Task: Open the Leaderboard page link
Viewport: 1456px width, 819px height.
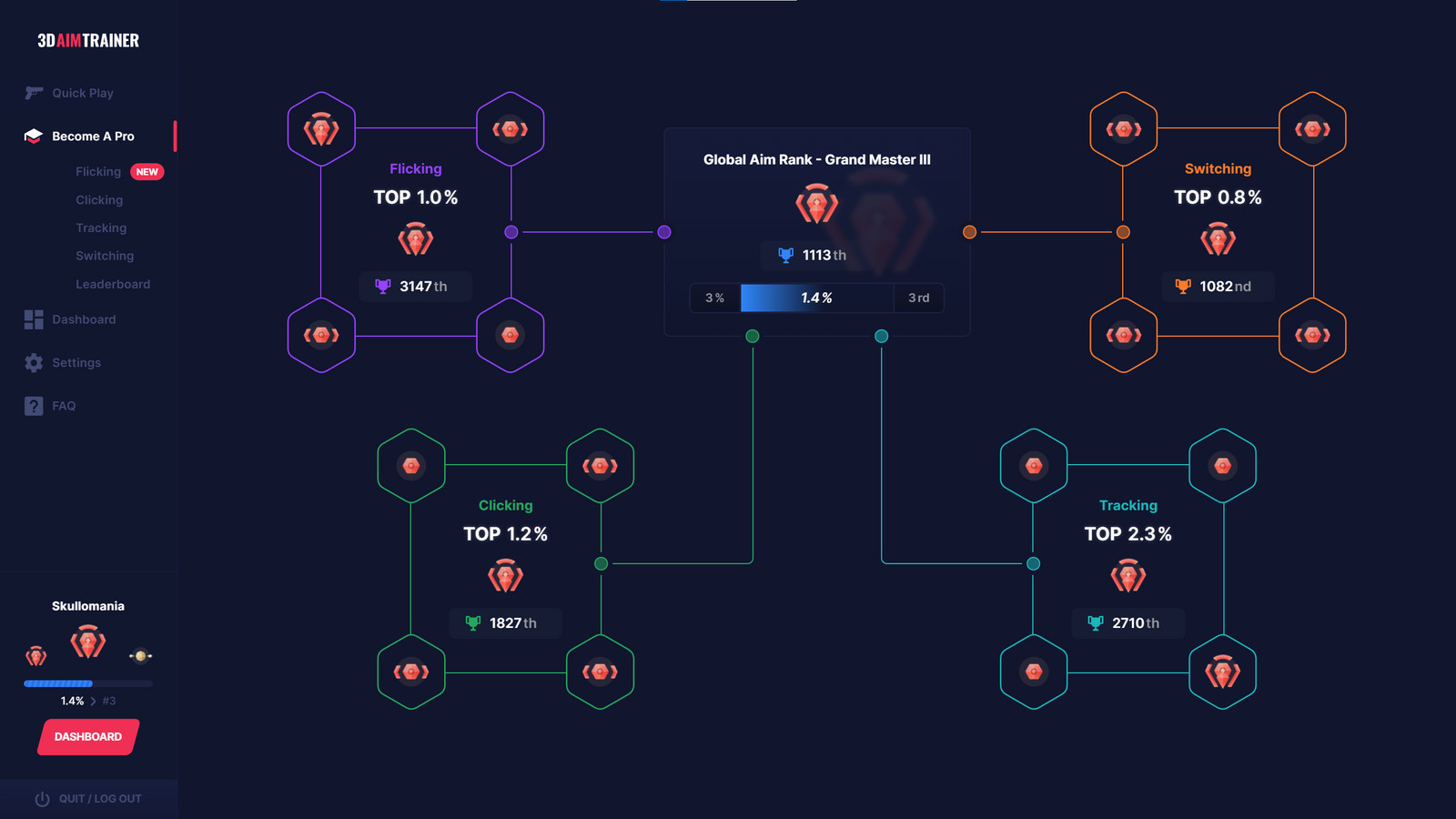Action: pyautogui.click(x=113, y=285)
